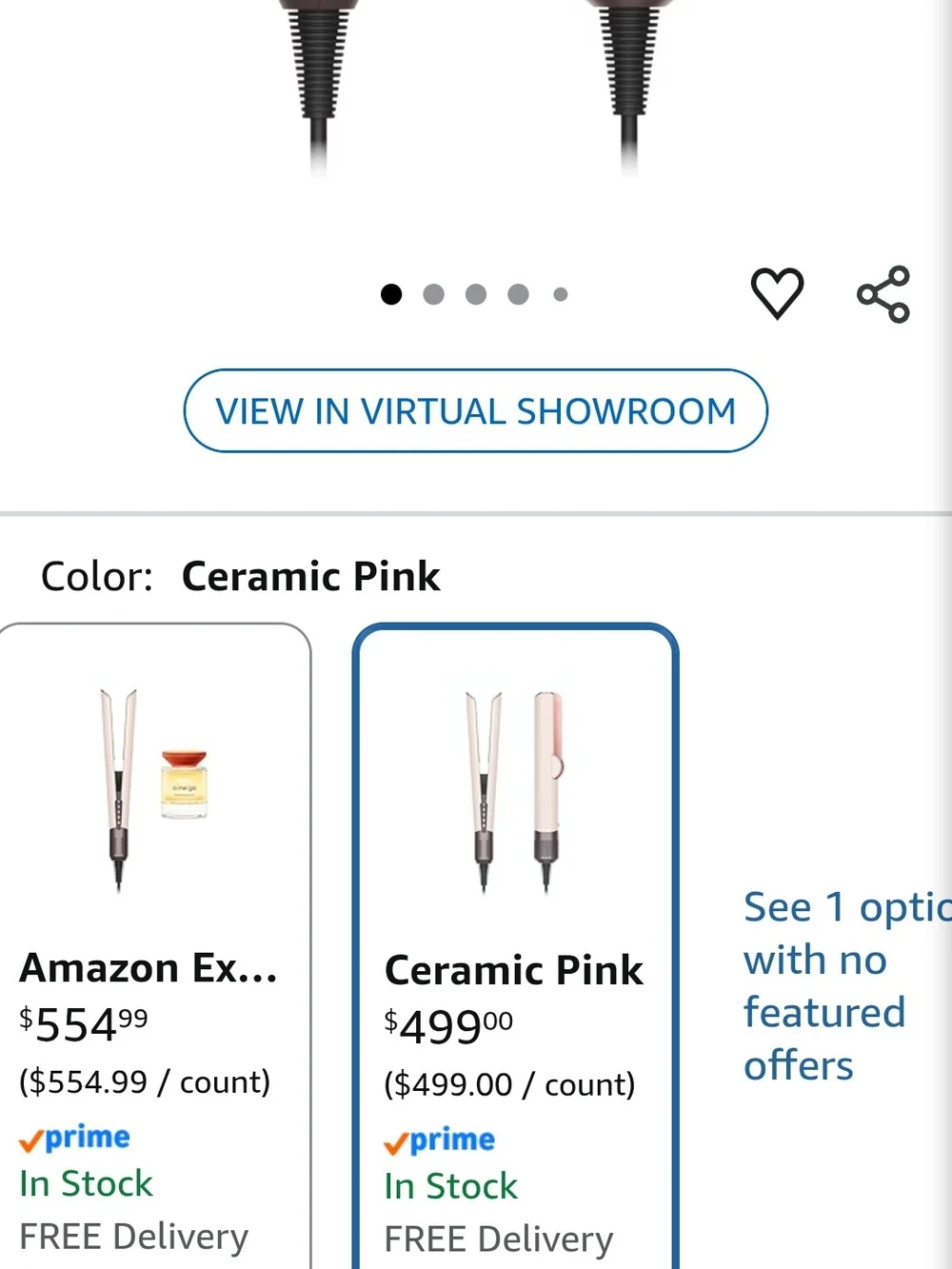Tap straightener and dryer thumbnail

click(514, 792)
